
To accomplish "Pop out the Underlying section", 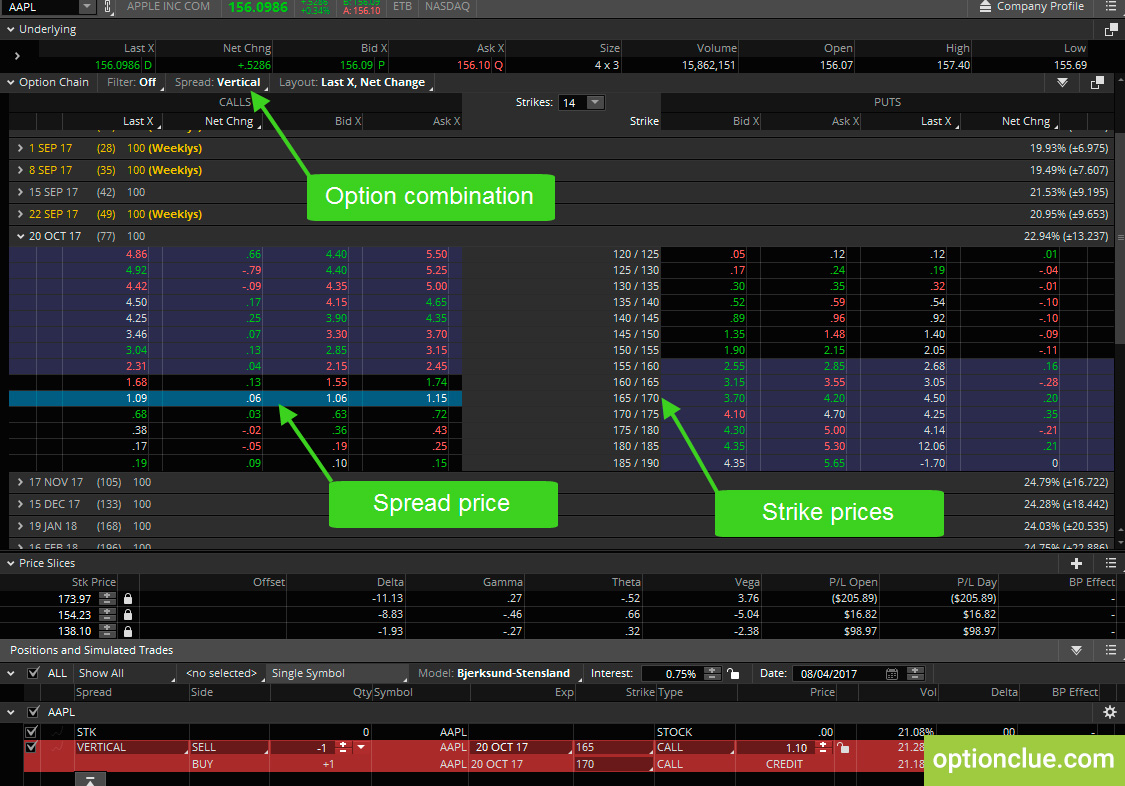I will point(1111,29).
